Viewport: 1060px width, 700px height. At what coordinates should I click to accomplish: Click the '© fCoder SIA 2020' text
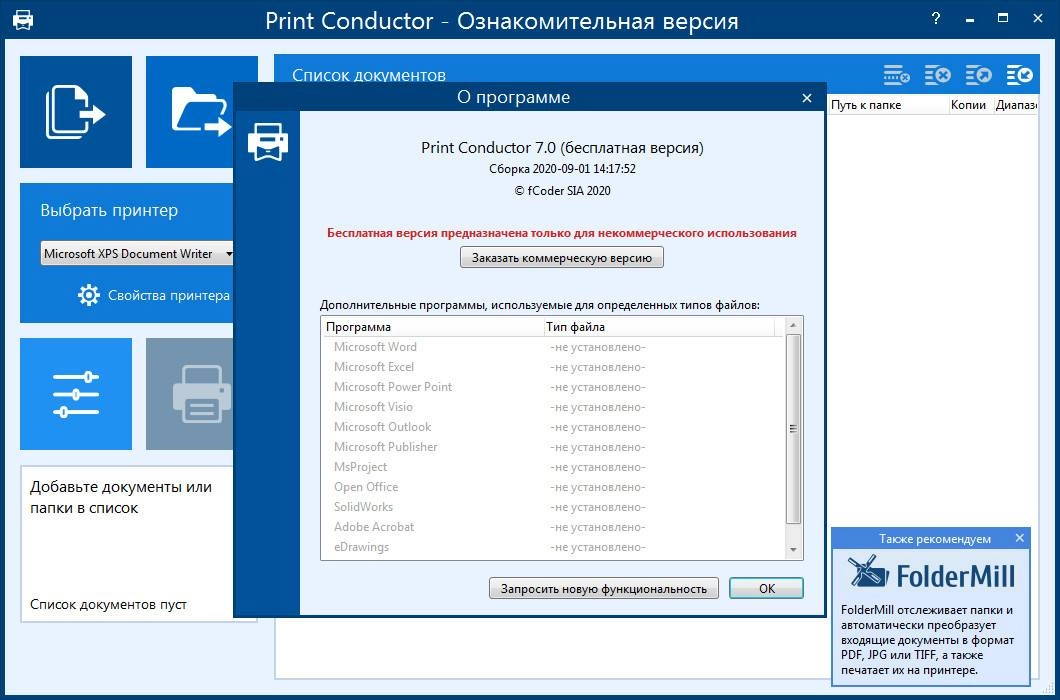click(562, 191)
